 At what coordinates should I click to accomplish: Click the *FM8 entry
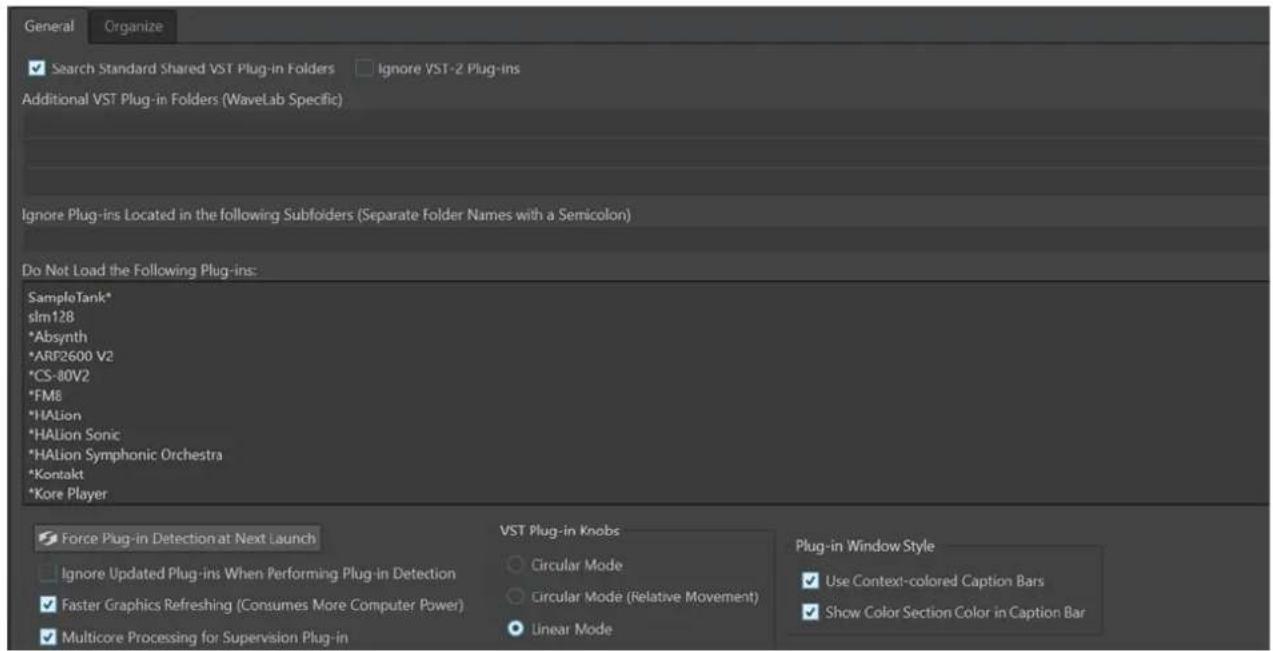pyautogui.click(x=47, y=396)
